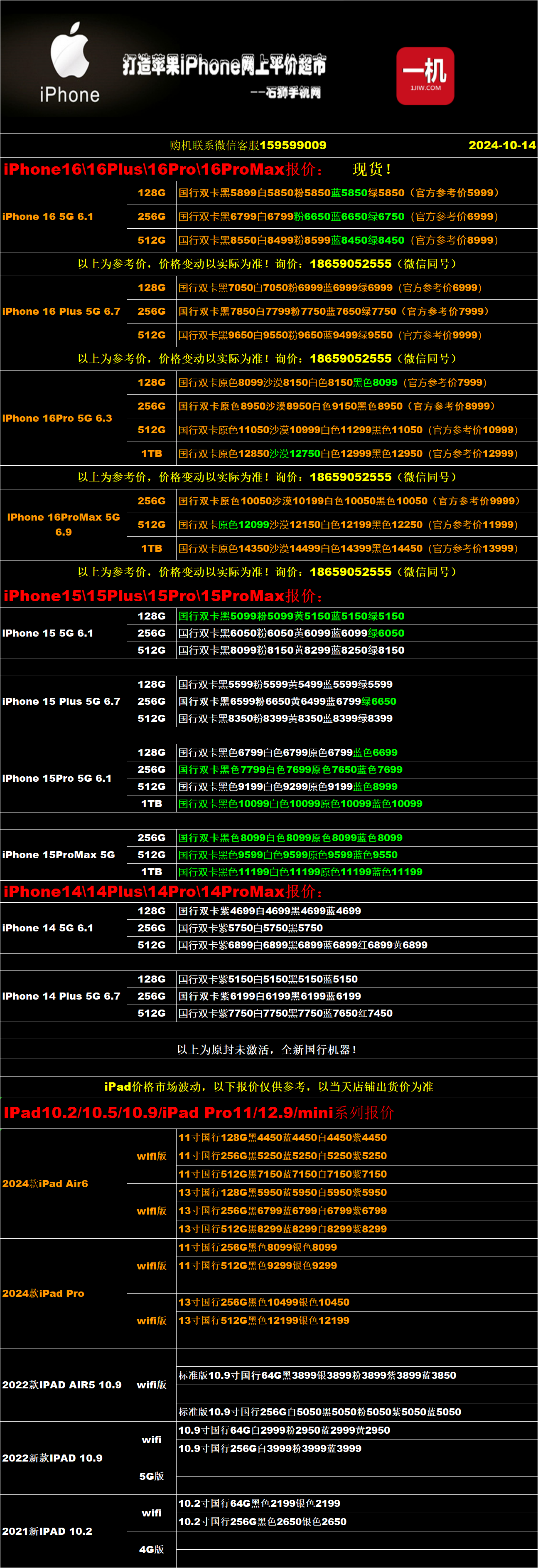
Task: Click the Apple iPhone logo
Action: click(x=69, y=63)
